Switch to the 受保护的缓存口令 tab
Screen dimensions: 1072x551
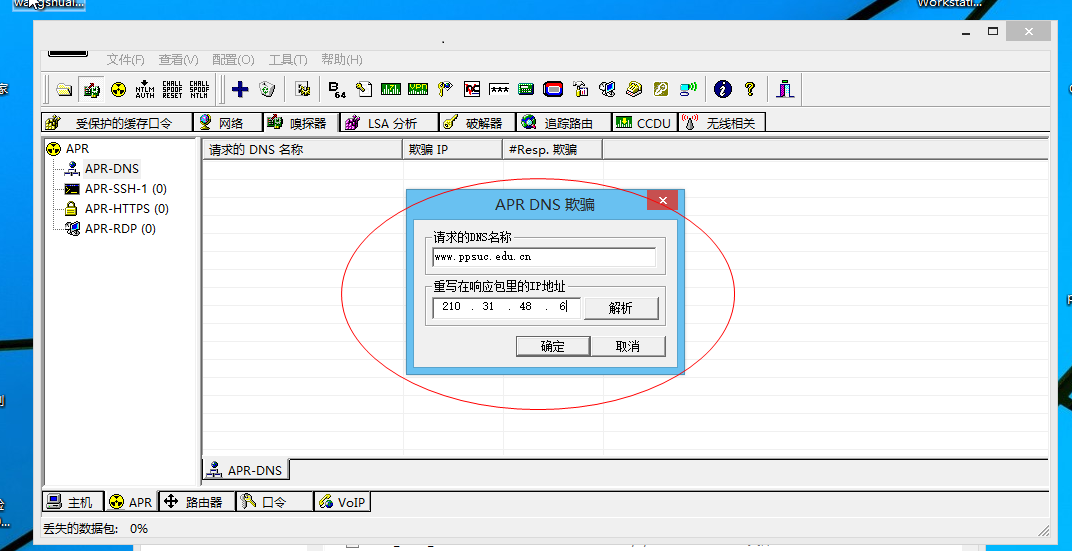(117, 123)
